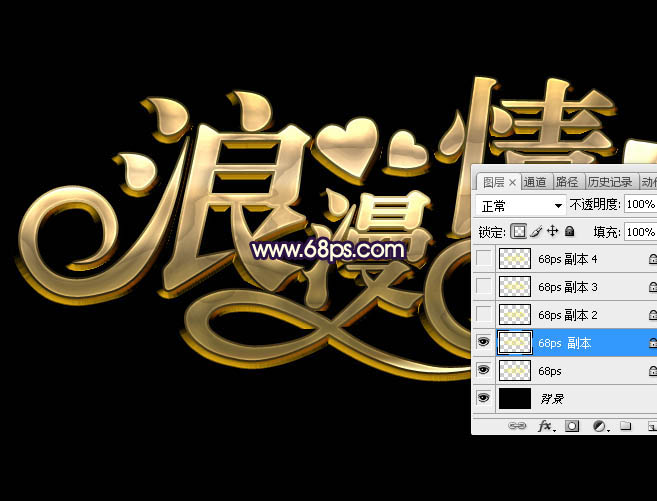Screen dimensions: 657x501
Task: Open layer style fx menu
Action: coord(546,426)
